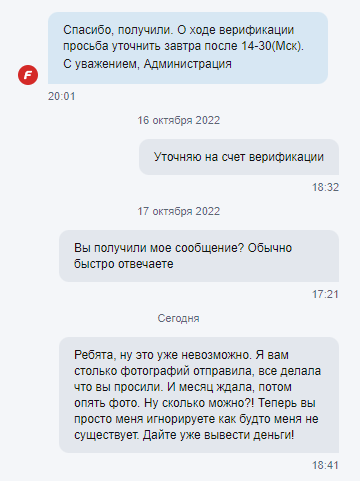Click the 14-30(Мск) time text in admin message
The image size is (360, 481).
[x=272, y=46]
